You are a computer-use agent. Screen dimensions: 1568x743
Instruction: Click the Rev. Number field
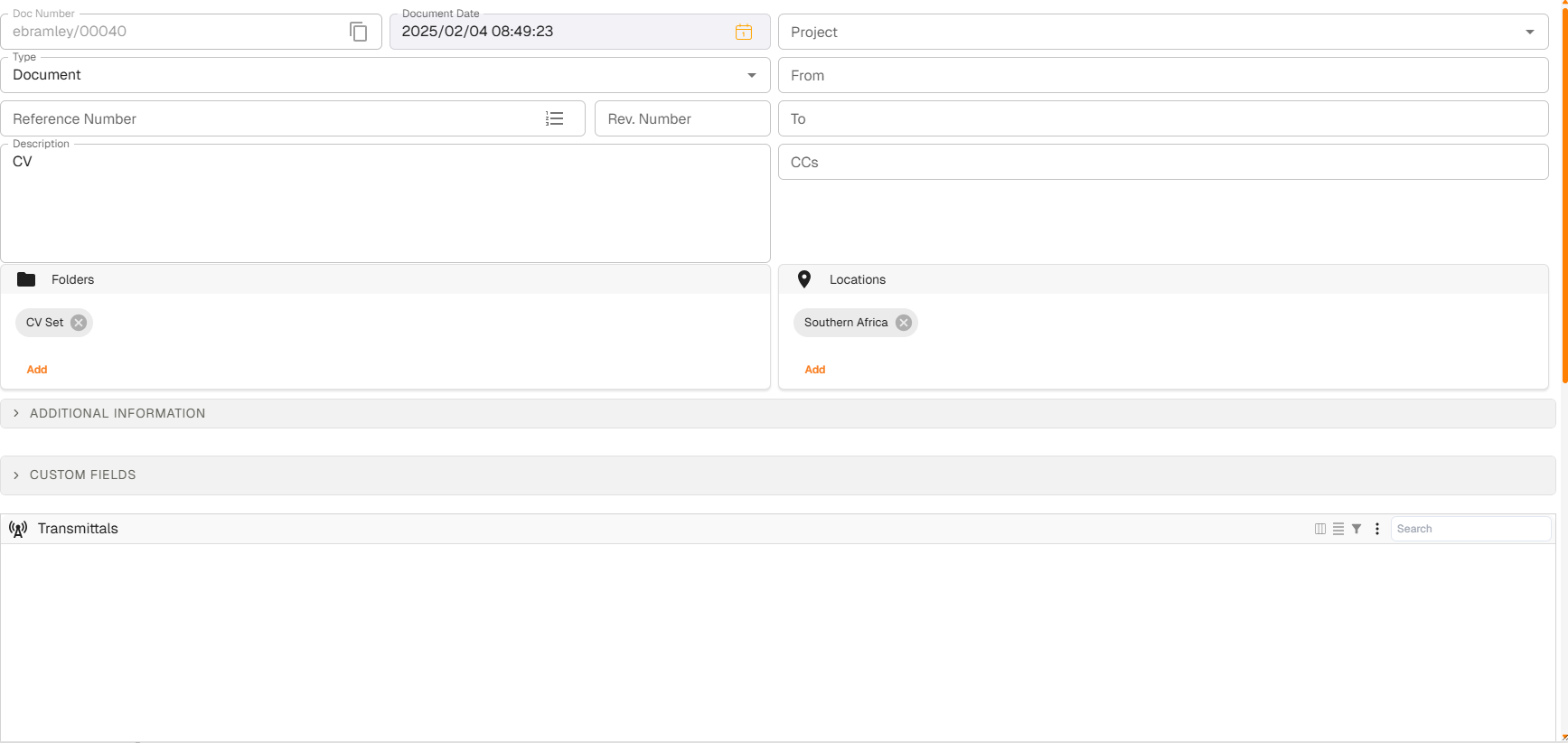click(681, 118)
